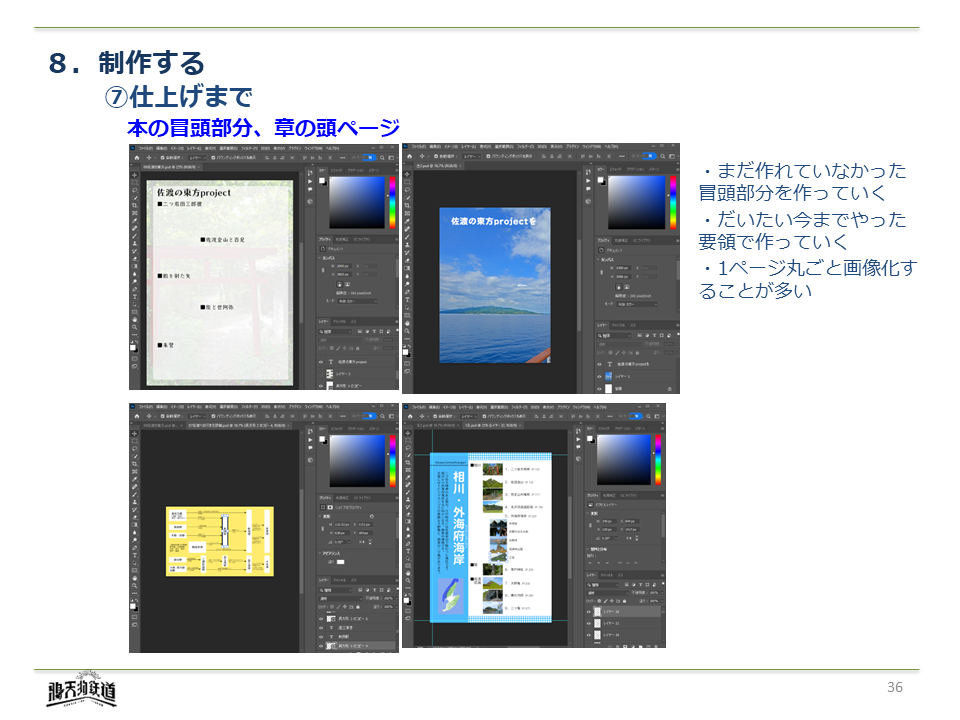This screenshot has height=720, width=960.
Task: Open the layer filter type dropdown in sea photo document
Action: click(612, 334)
